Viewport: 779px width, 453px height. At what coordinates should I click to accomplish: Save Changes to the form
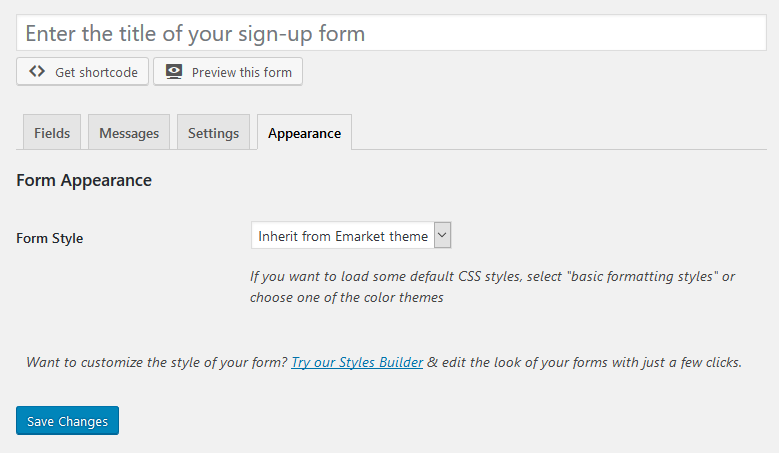[68, 421]
